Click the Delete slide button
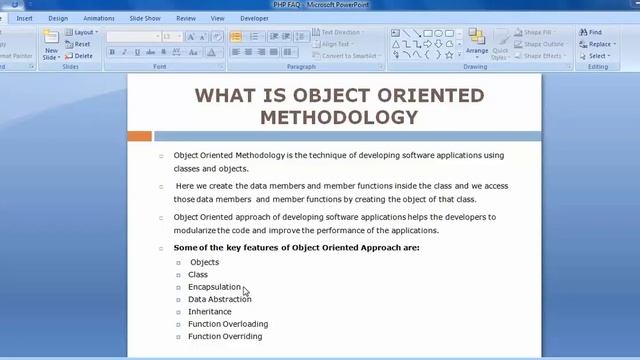This screenshot has width=640, height=360. pos(79,56)
